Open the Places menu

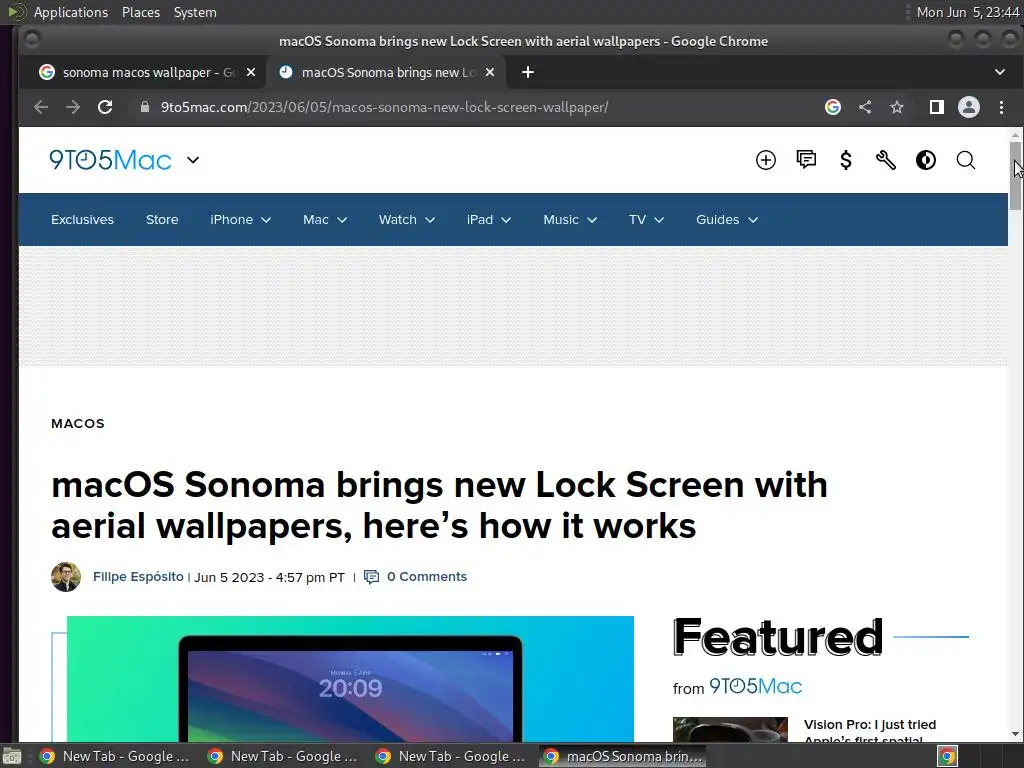(140, 12)
